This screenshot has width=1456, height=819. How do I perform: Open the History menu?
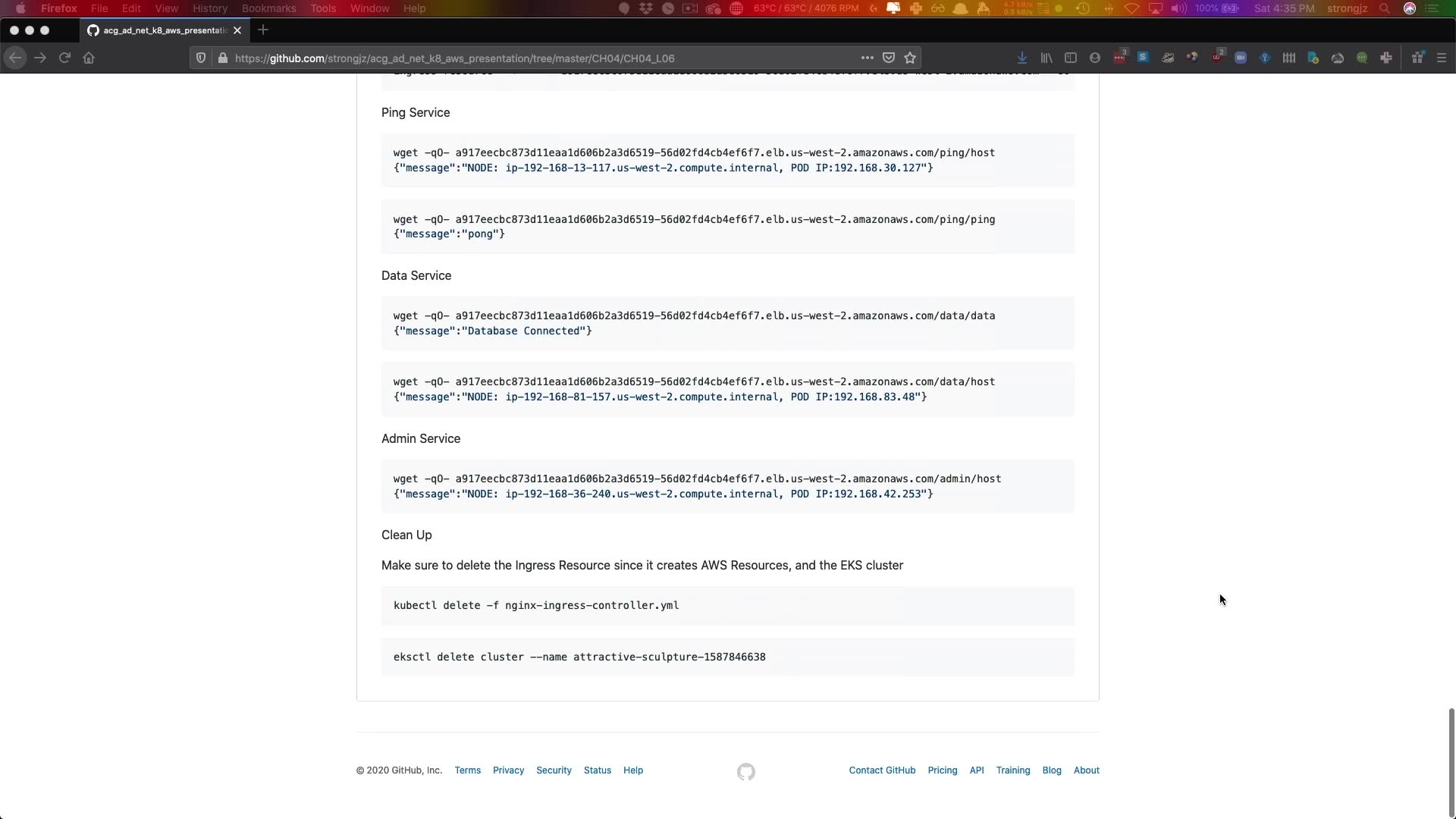point(209,8)
